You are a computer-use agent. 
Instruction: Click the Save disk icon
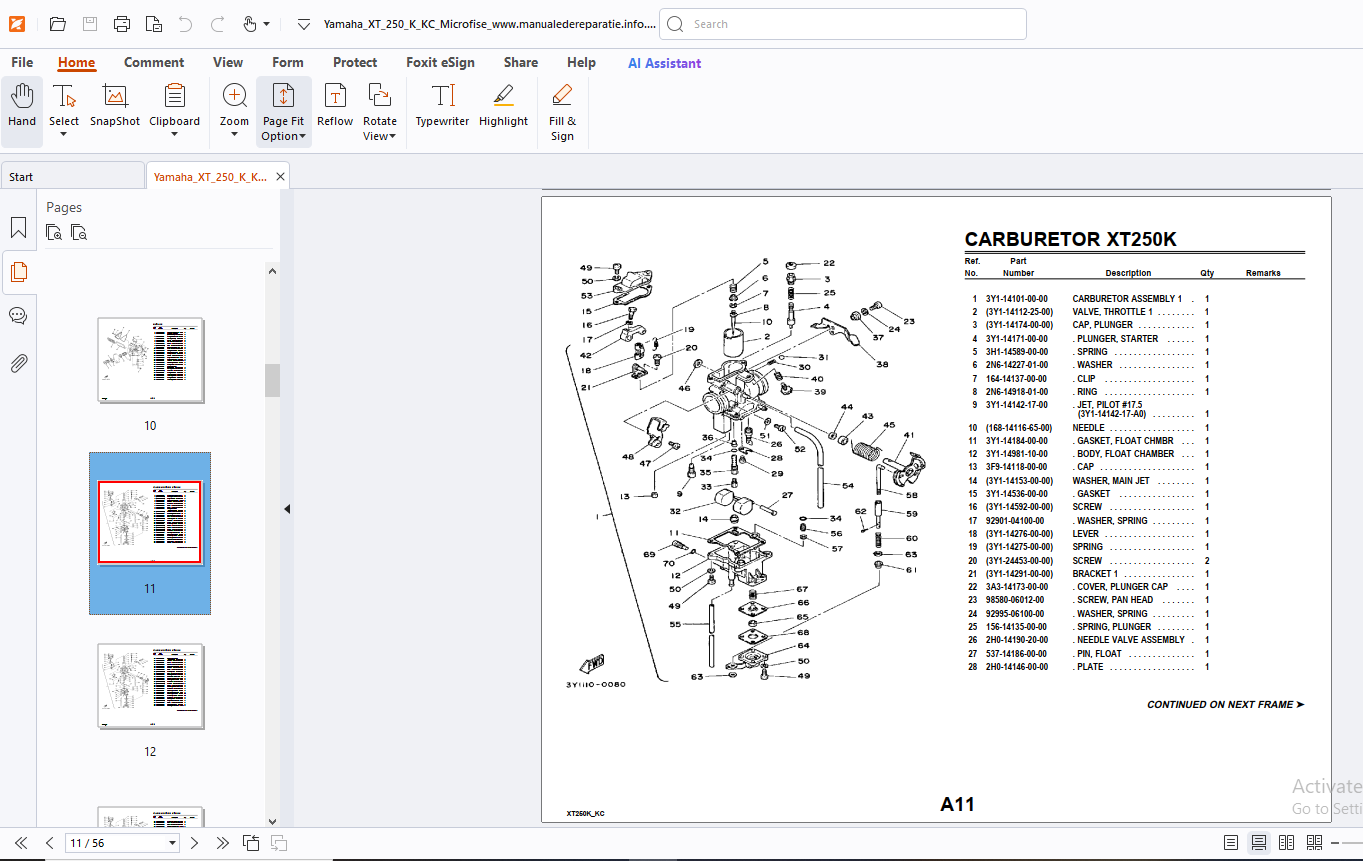(89, 24)
